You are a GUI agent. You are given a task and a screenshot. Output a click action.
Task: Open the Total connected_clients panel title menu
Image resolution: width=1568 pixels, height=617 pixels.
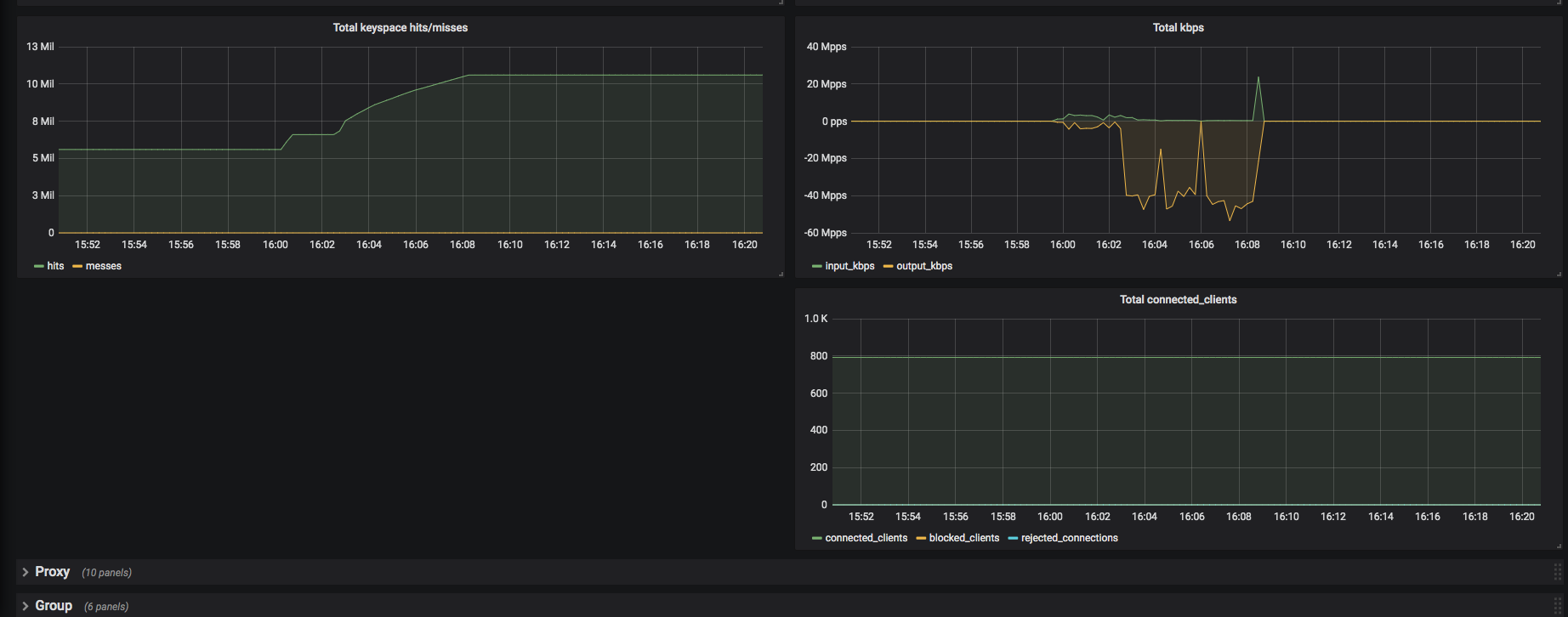(1178, 300)
